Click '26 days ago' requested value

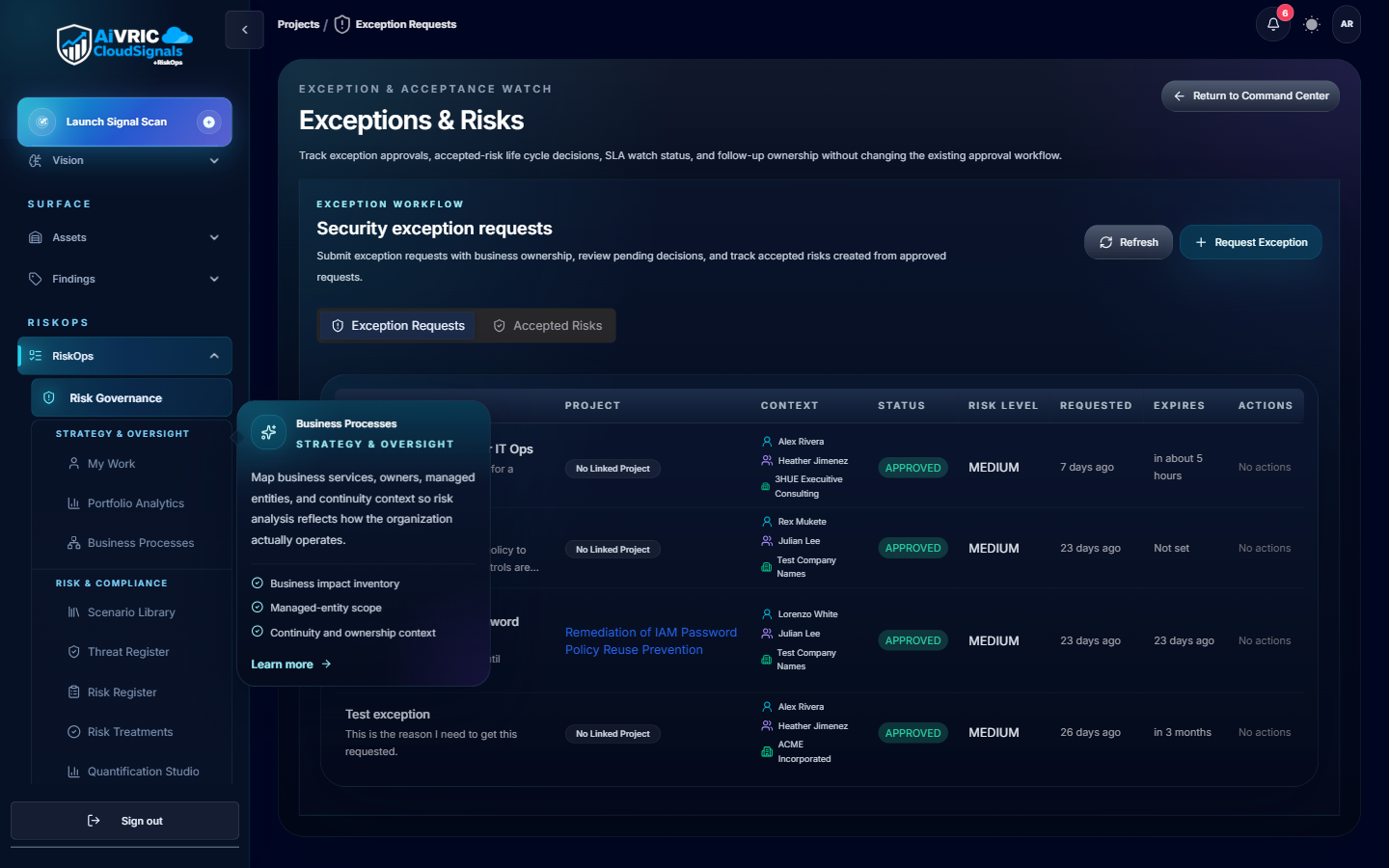tap(1090, 733)
